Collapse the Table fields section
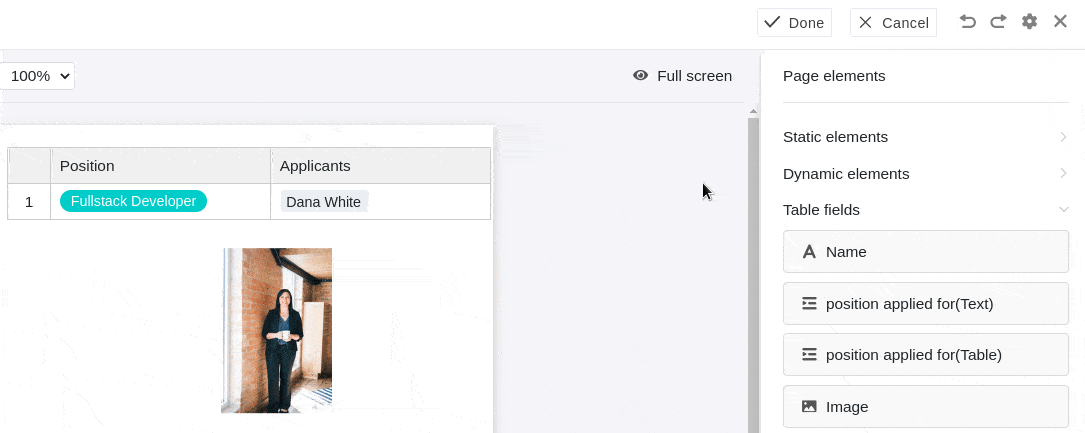1085x433 pixels. click(x=1063, y=210)
